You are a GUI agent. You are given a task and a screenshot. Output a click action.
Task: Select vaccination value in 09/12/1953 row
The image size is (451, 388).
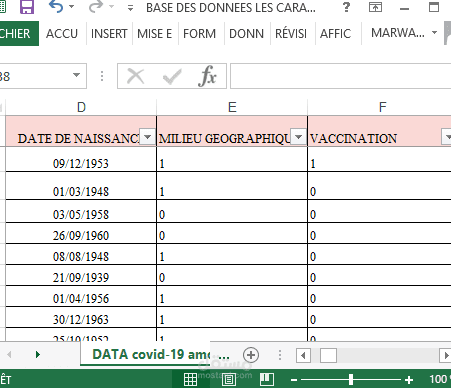(379, 159)
